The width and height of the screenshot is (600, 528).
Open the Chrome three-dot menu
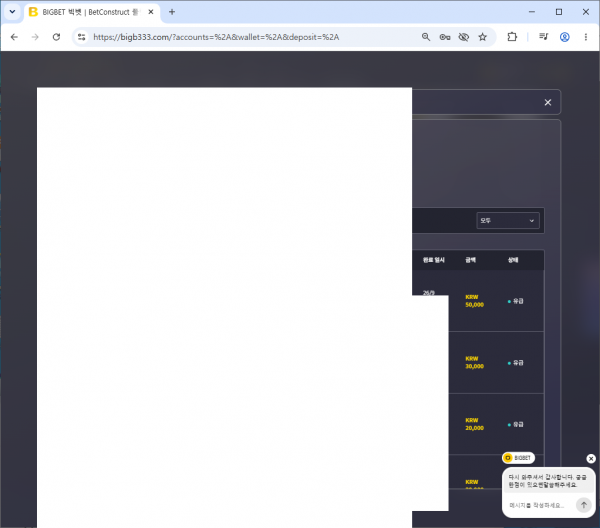coord(585,37)
